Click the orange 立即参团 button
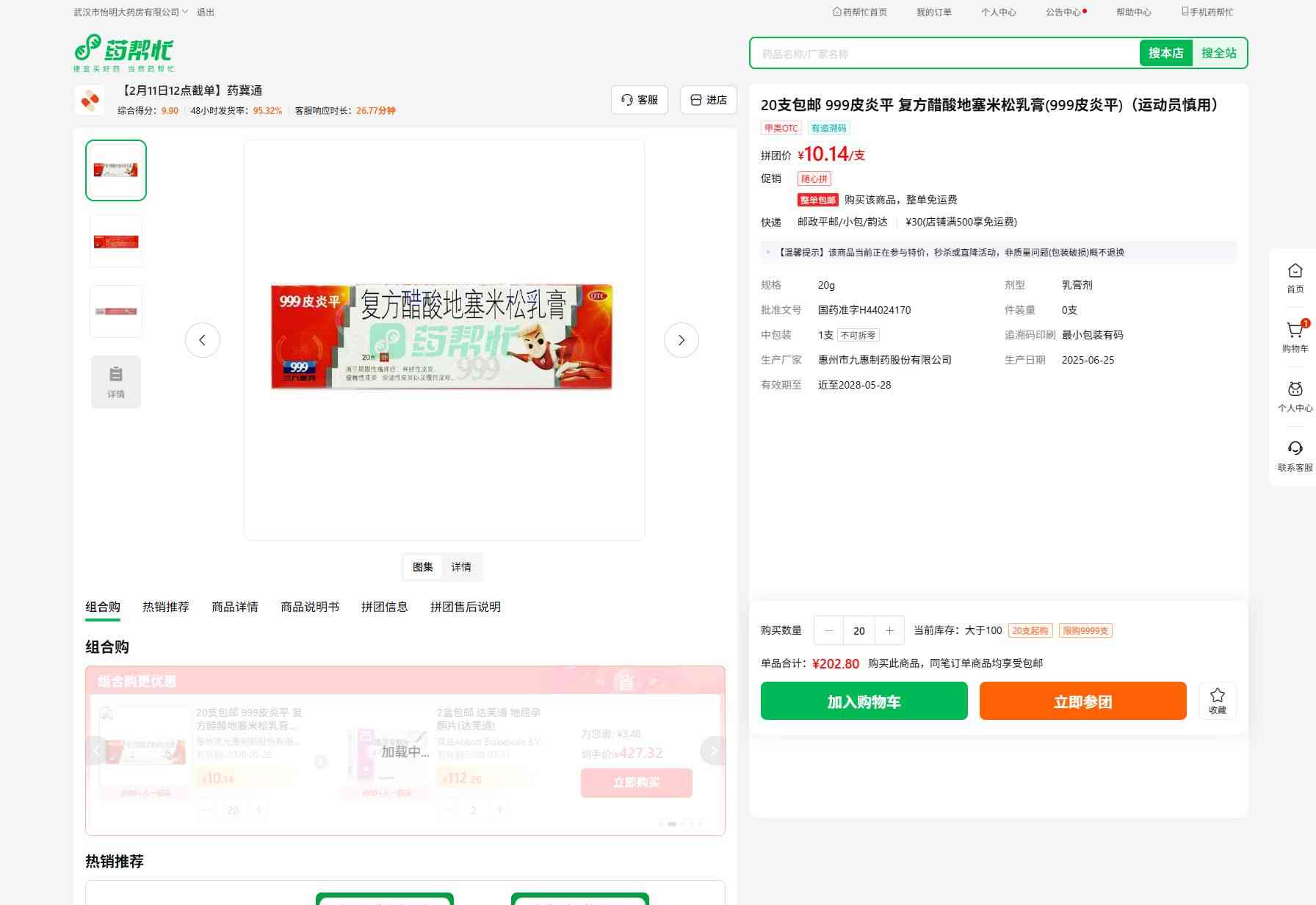This screenshot has height=905, width=1316. [1082, 701]
